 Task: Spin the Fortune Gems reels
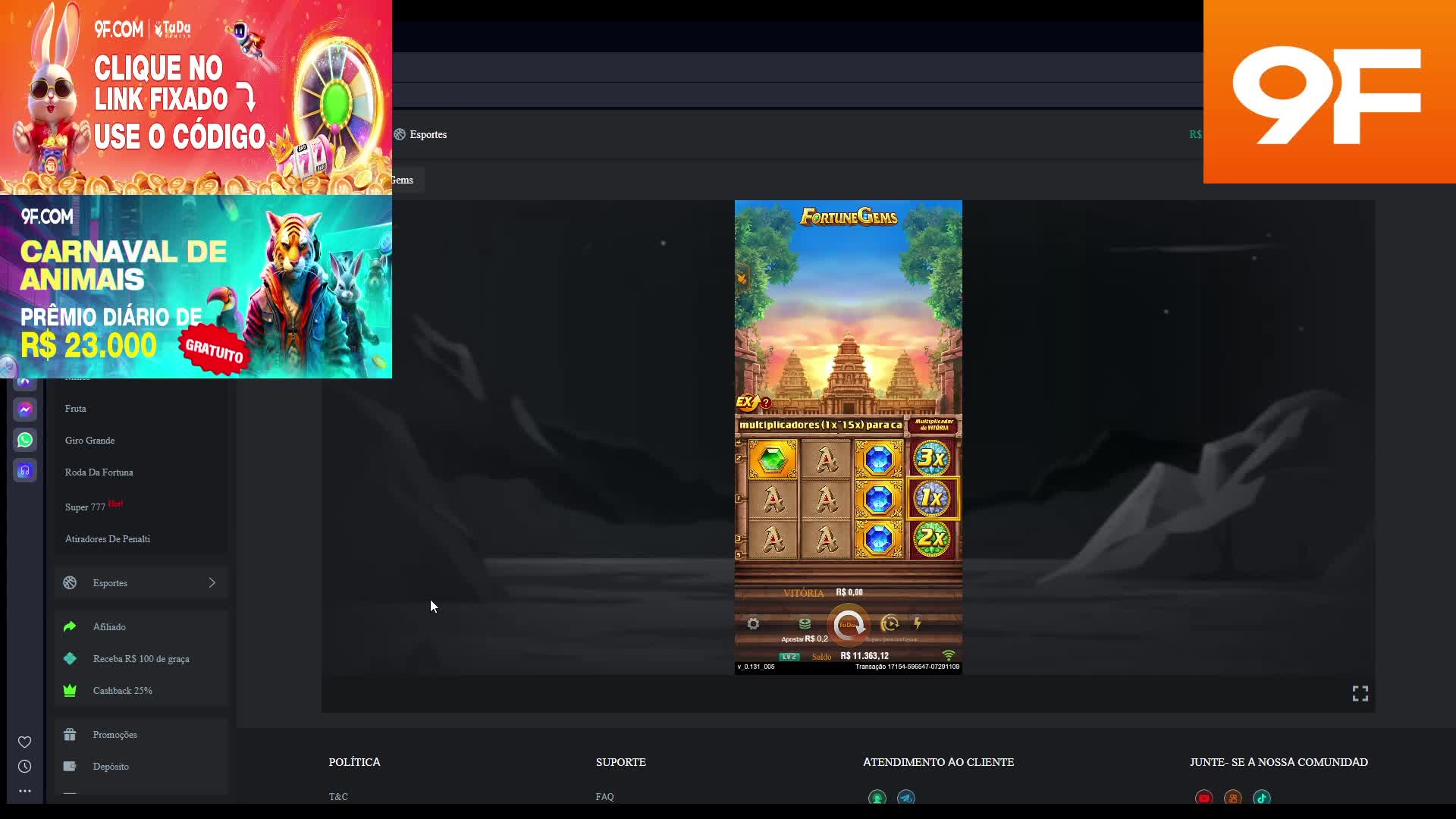tap(849, 626)
